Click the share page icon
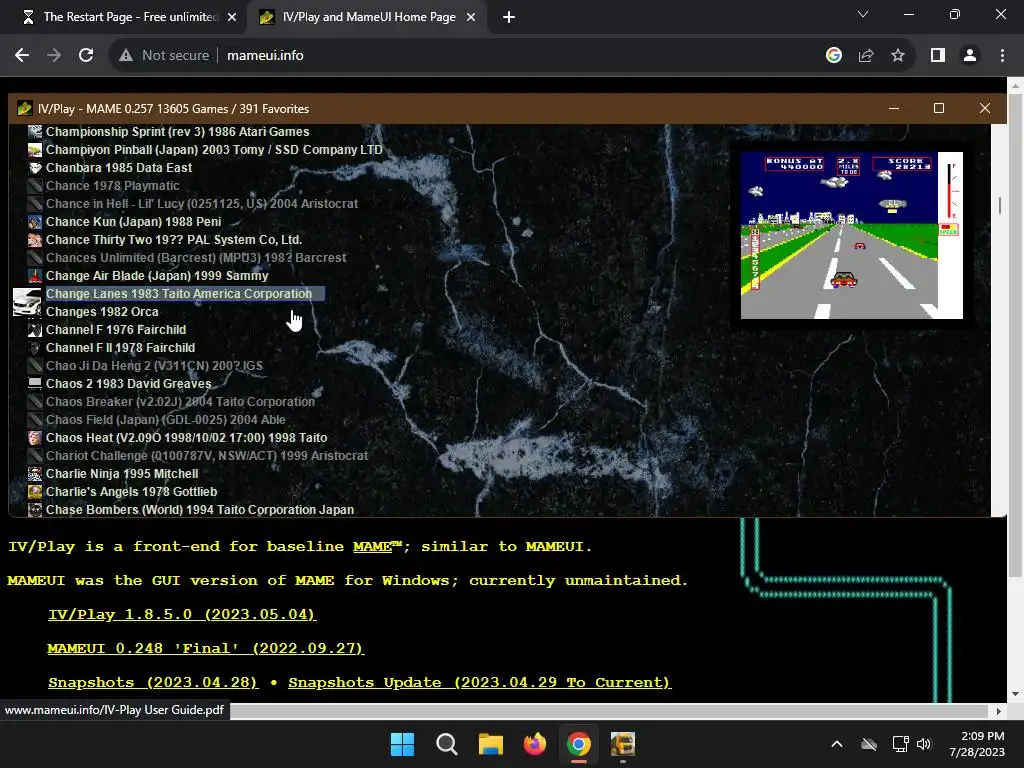This screenshot has height=768, width=1024. pyautogui.click(x=866, y=56)
